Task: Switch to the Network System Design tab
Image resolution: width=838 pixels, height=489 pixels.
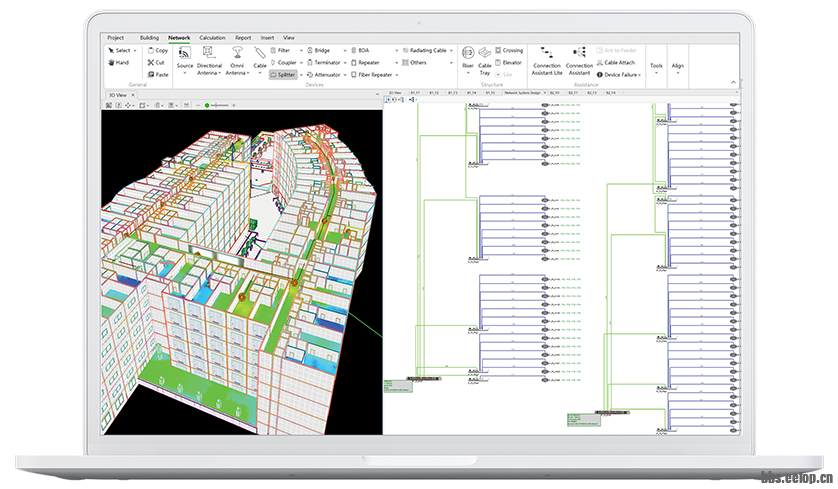Action: 523,93
